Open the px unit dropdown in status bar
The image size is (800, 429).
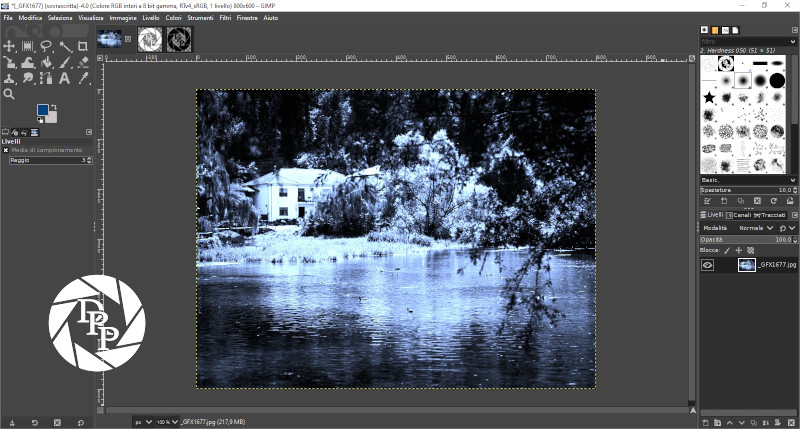pyautogui.click(x=143, y=422)
